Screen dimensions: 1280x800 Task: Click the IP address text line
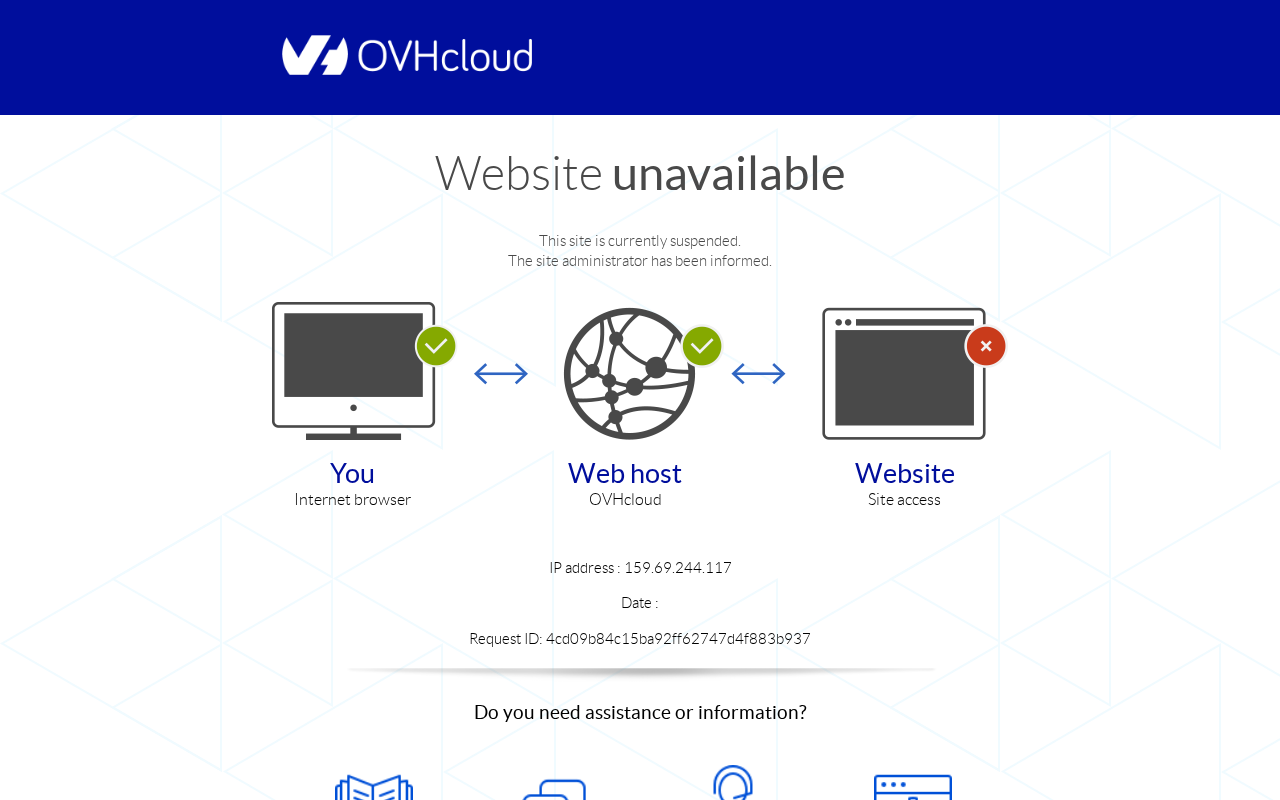[x=640, y=568]
